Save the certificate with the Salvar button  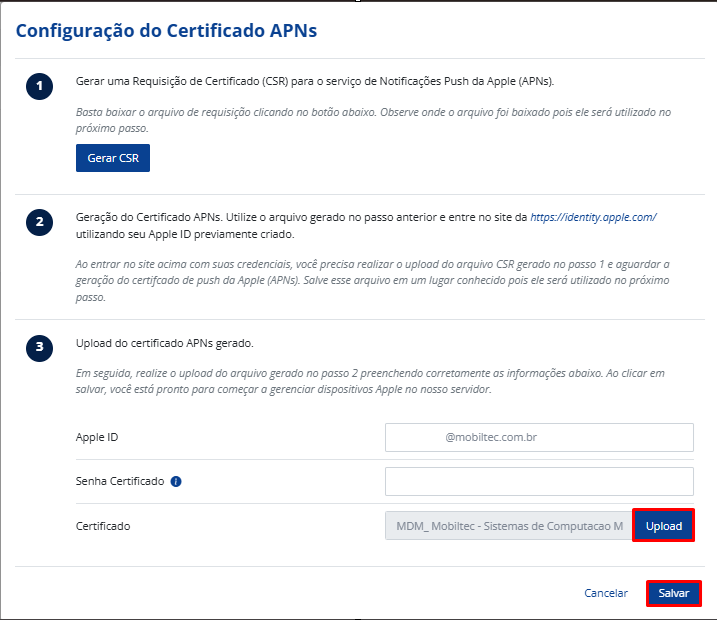(673, 593)
